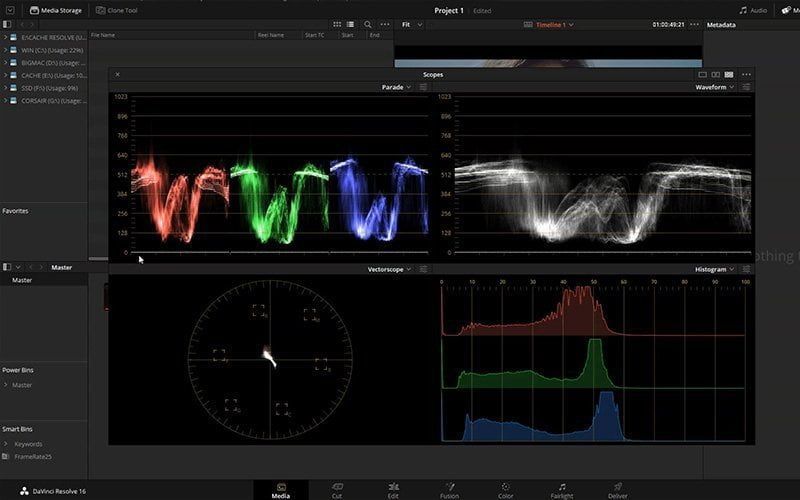Switch to the Fairlight page

point(562,490)
